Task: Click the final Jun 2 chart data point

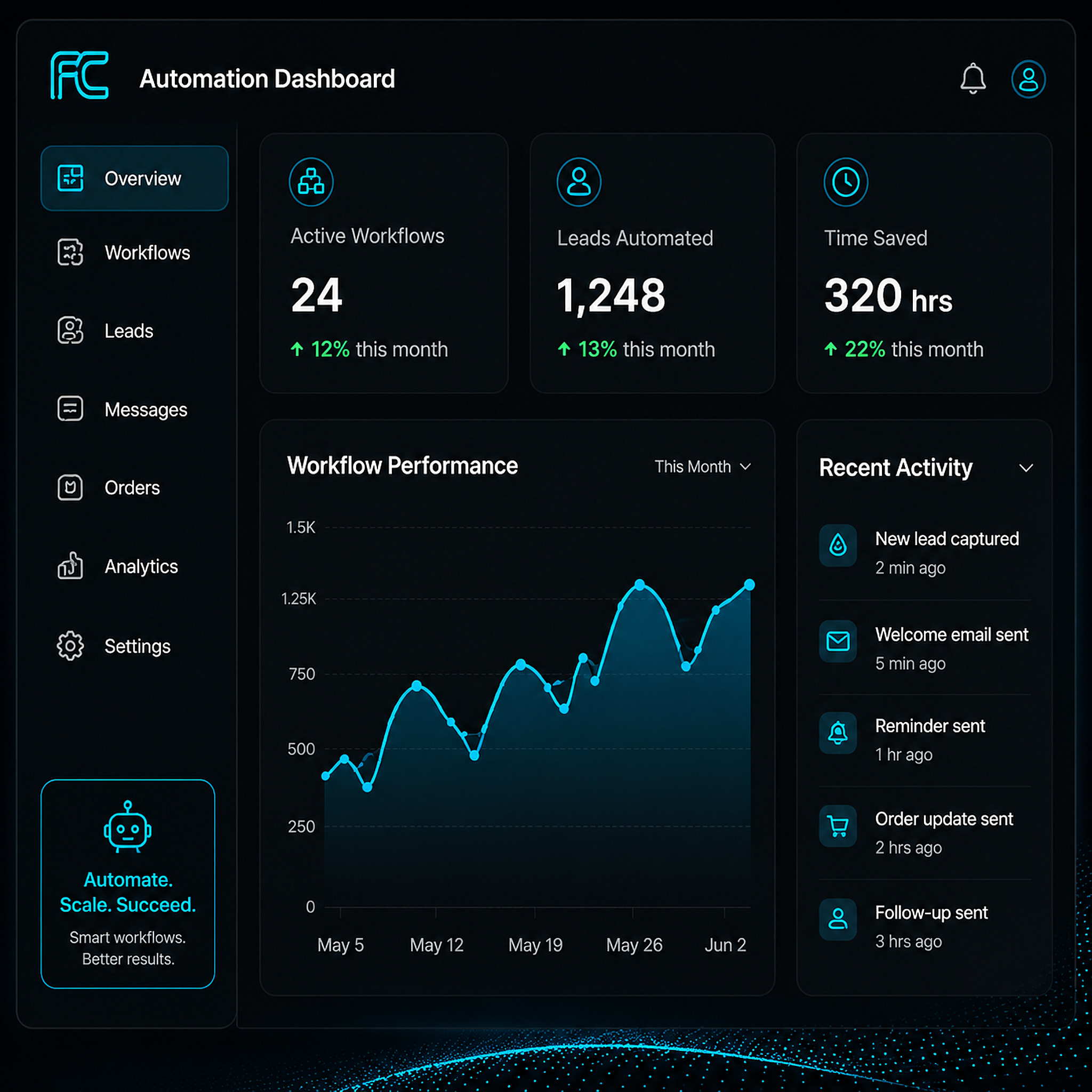Action: click(x=750, y=584)
